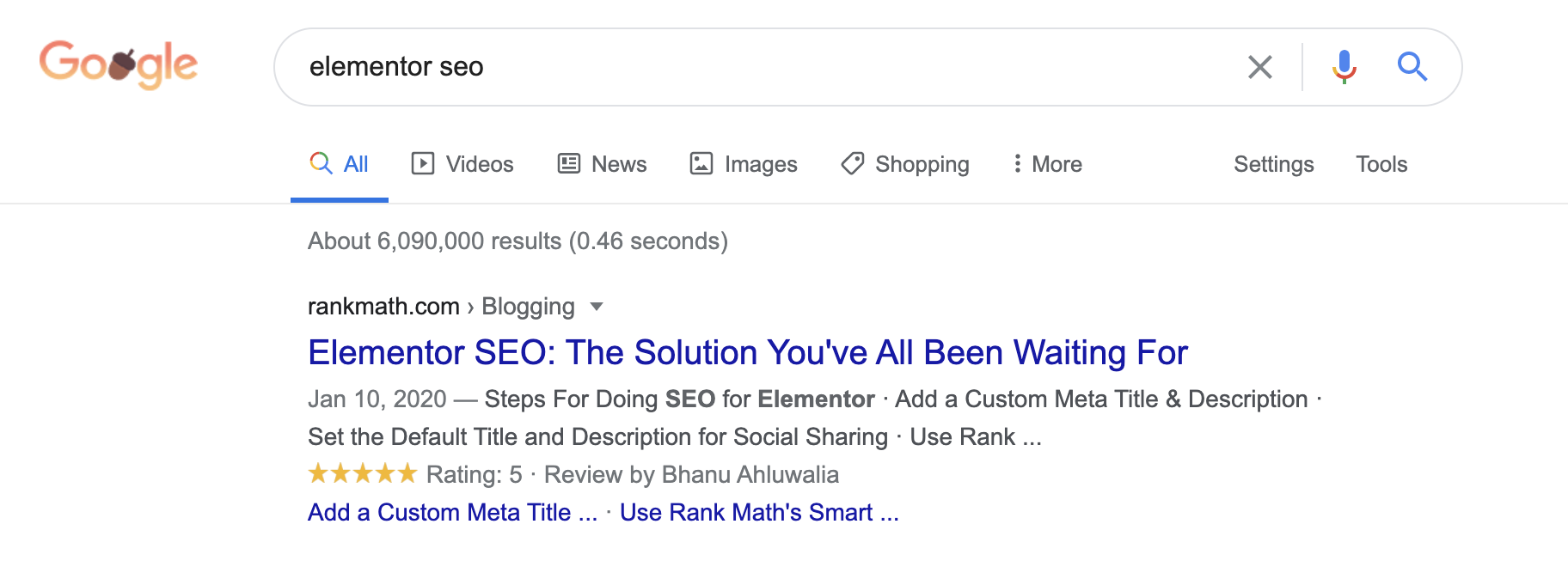Switch to the All results tab
Screen dimensions: 1568x579
(339, 164)
